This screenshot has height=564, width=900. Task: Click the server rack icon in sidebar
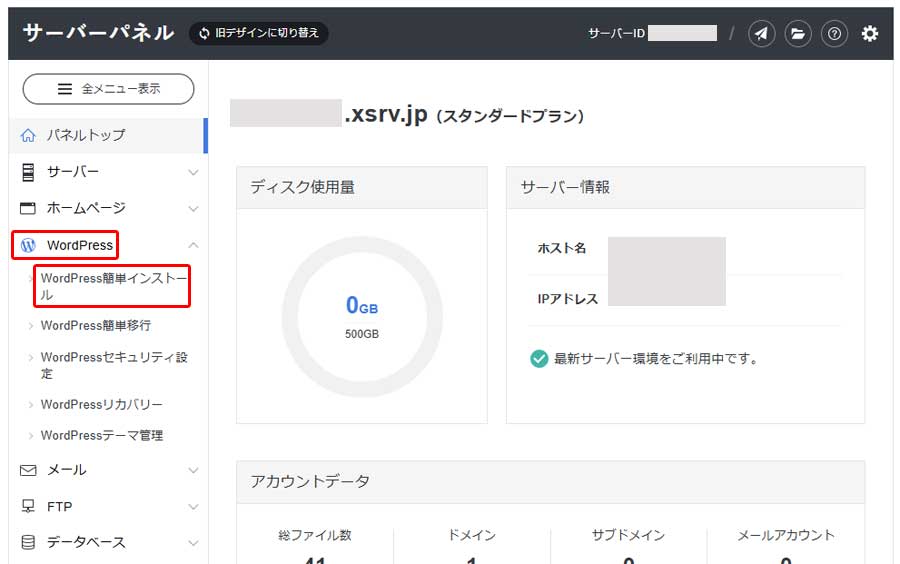pos(28,172)
